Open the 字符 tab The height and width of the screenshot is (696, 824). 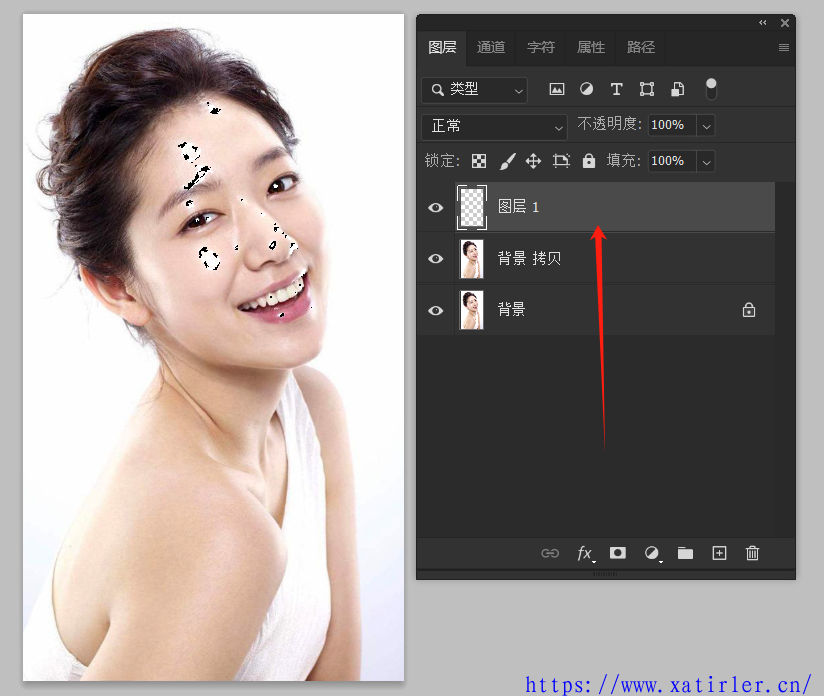(x=541, y=47)
